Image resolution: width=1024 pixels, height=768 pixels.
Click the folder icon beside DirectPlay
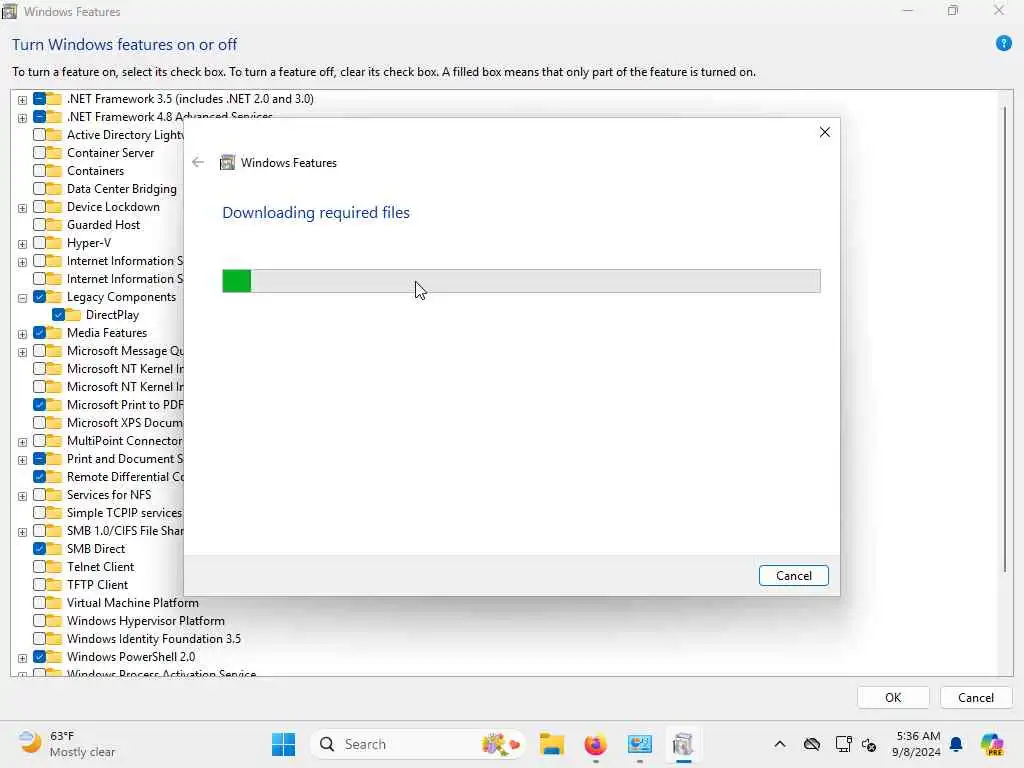click(73, 315)
